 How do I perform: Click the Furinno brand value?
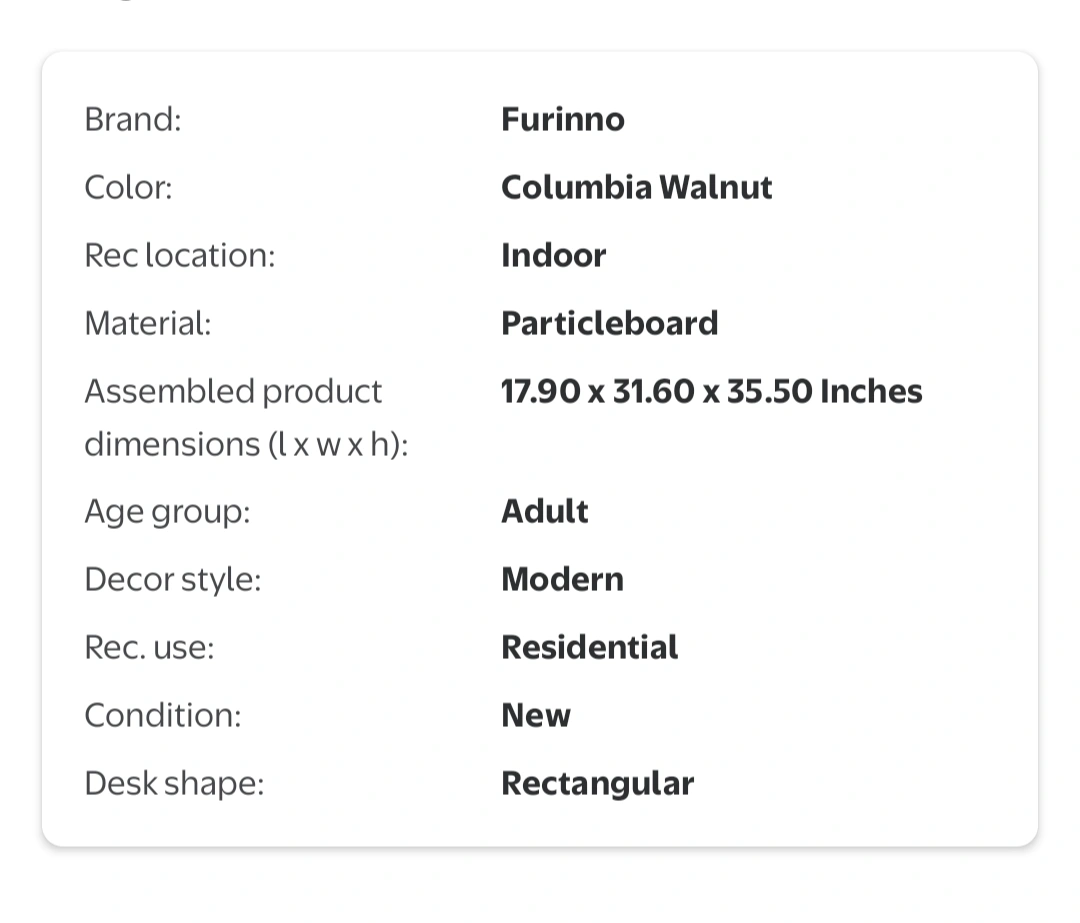563,119
